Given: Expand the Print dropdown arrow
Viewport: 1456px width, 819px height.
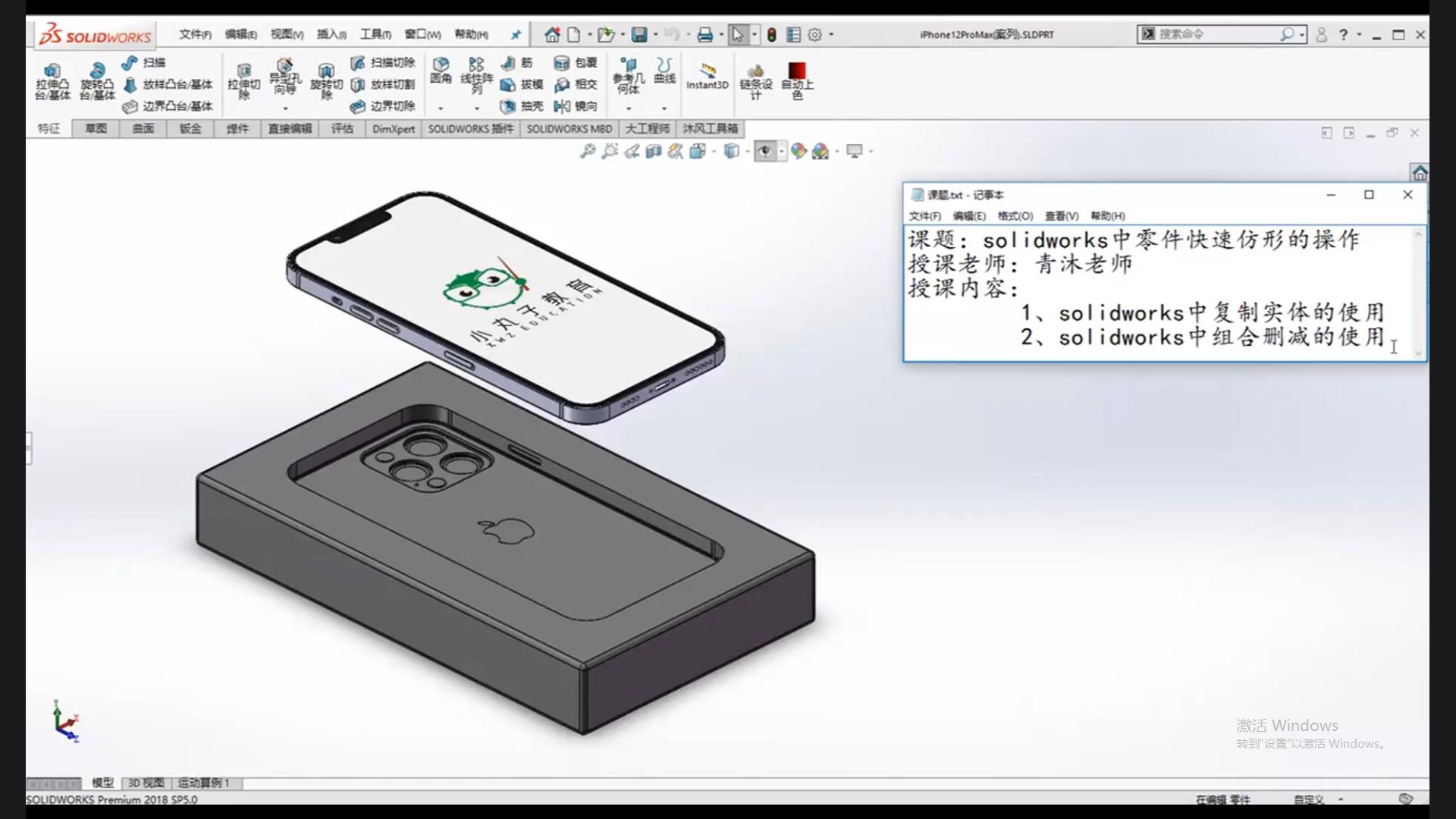Looking at the screenshot, I should [721, 34].
